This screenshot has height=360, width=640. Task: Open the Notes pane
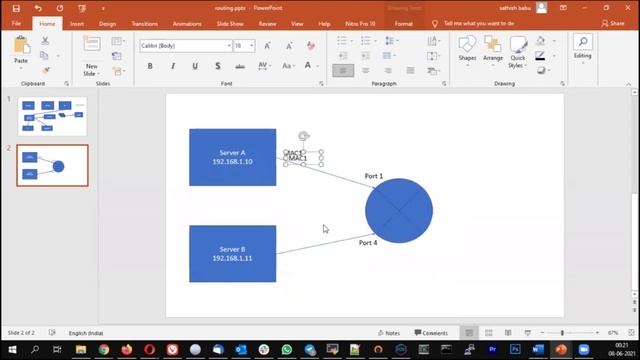(x=389, y=333)
